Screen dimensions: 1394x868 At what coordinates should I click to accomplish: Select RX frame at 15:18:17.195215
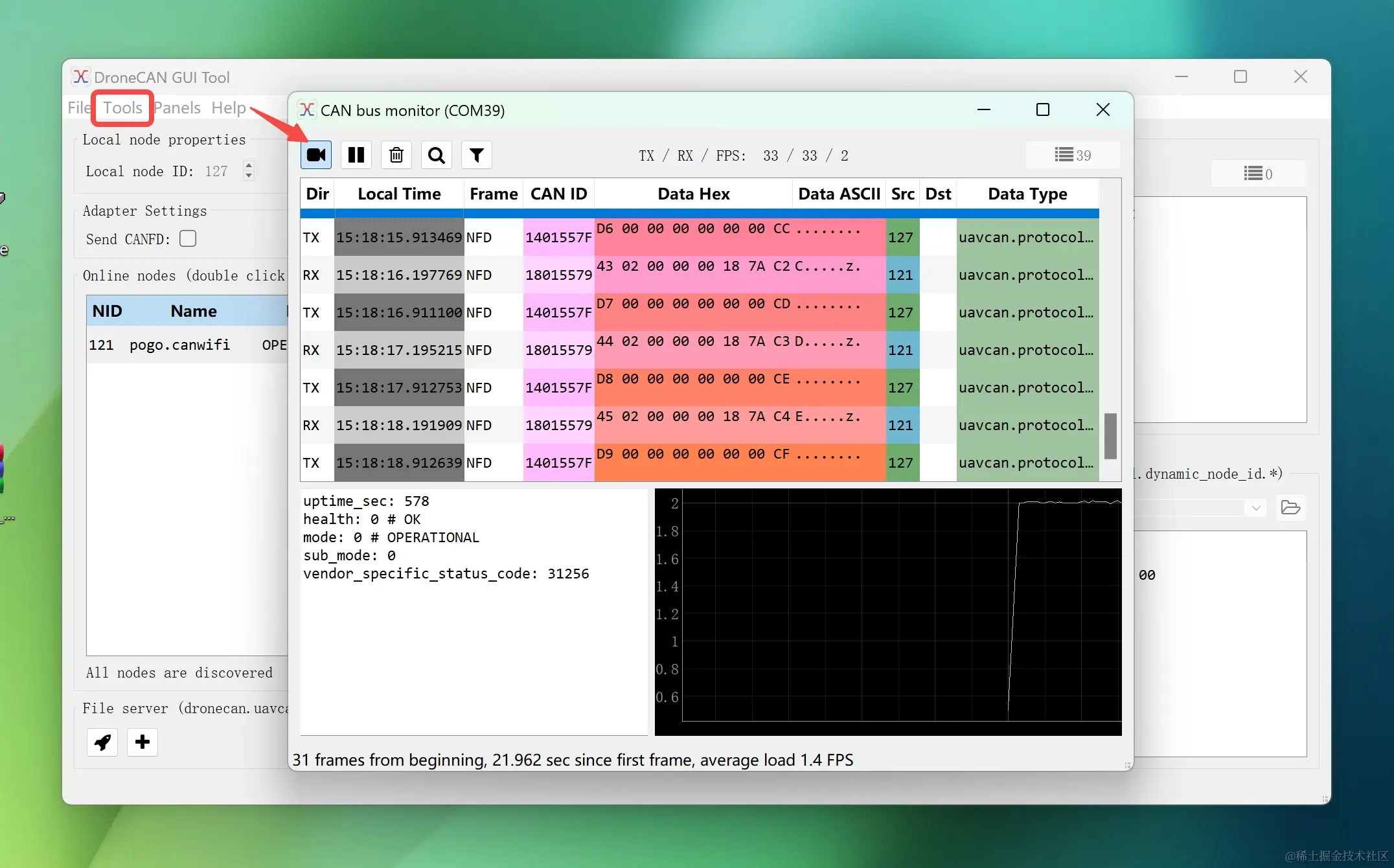(398, 350)
